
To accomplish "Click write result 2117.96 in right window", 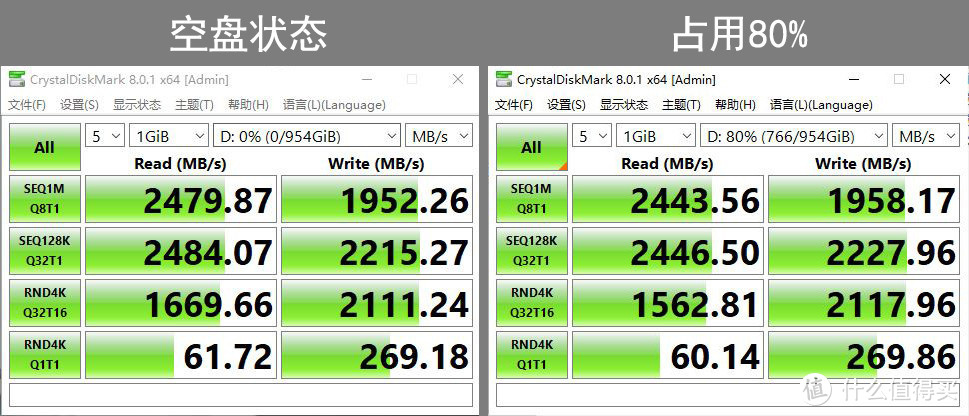I will coord(864,303).
